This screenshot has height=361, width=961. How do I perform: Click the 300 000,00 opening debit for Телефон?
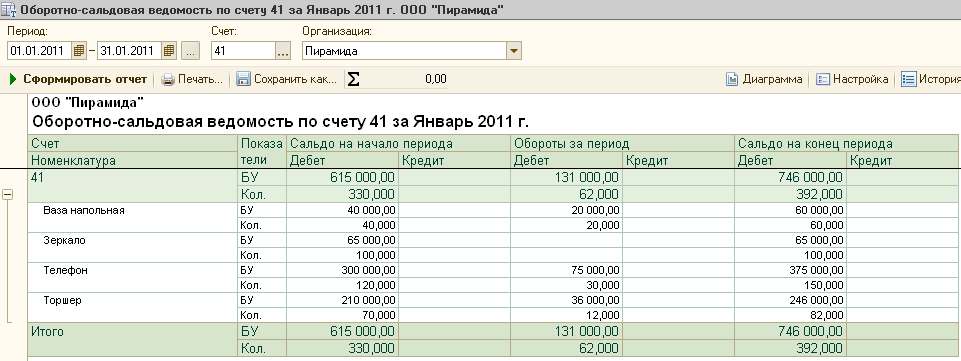[x=343, y=270]
